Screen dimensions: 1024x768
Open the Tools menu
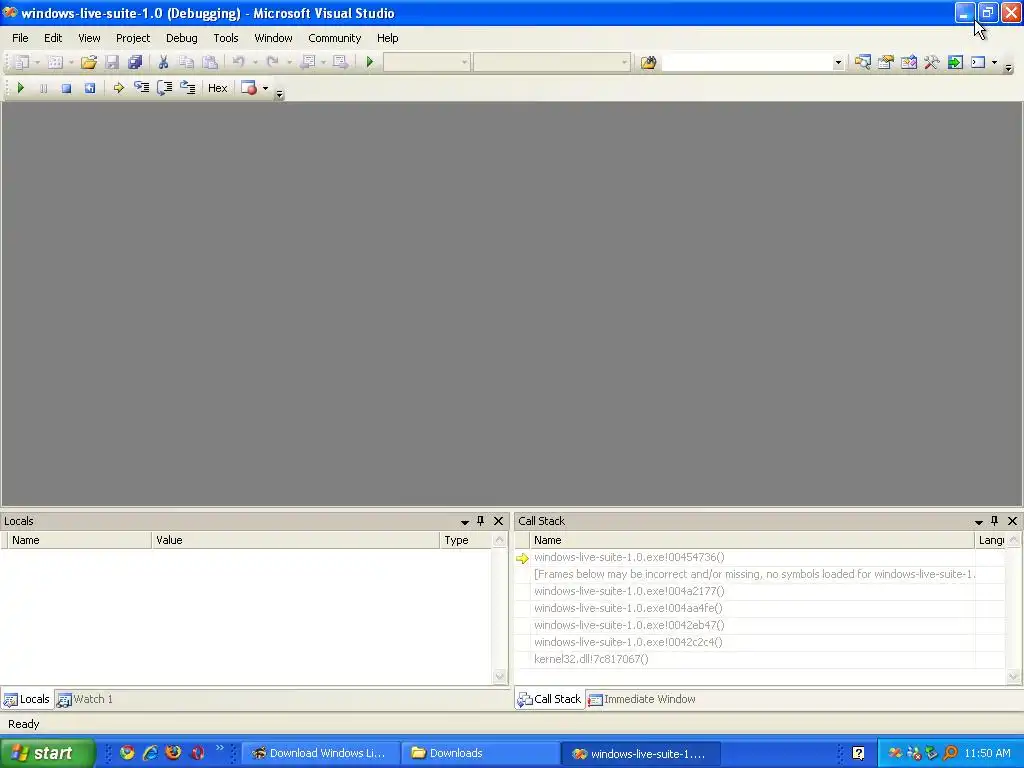coord(226,38)
